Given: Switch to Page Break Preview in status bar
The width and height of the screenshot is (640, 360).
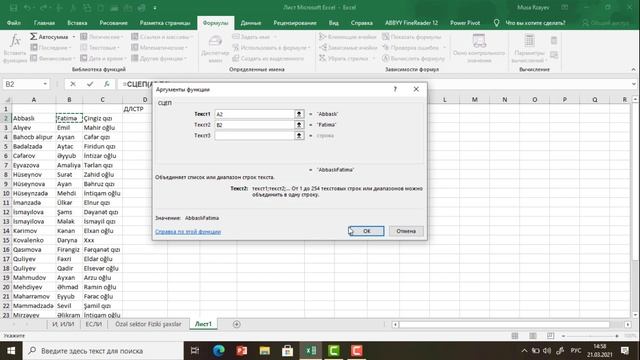Looking at the screenshot, I should click(550, 336).
